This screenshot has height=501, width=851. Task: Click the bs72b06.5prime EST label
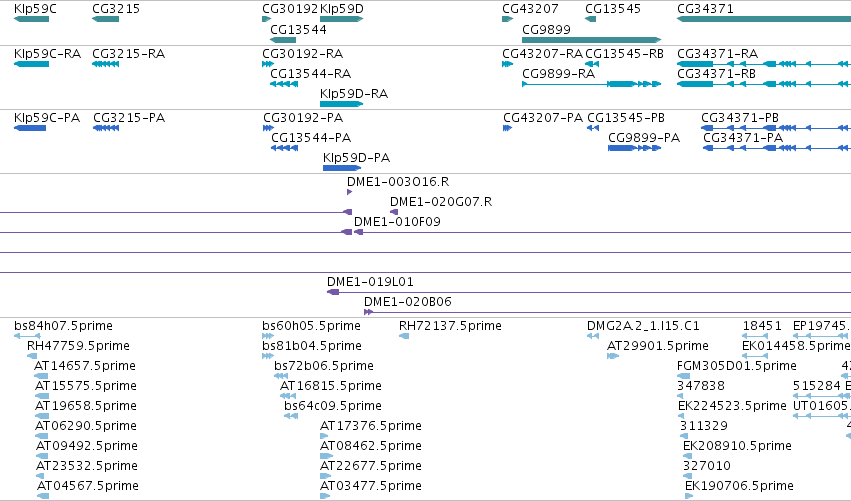coord(324,366)
